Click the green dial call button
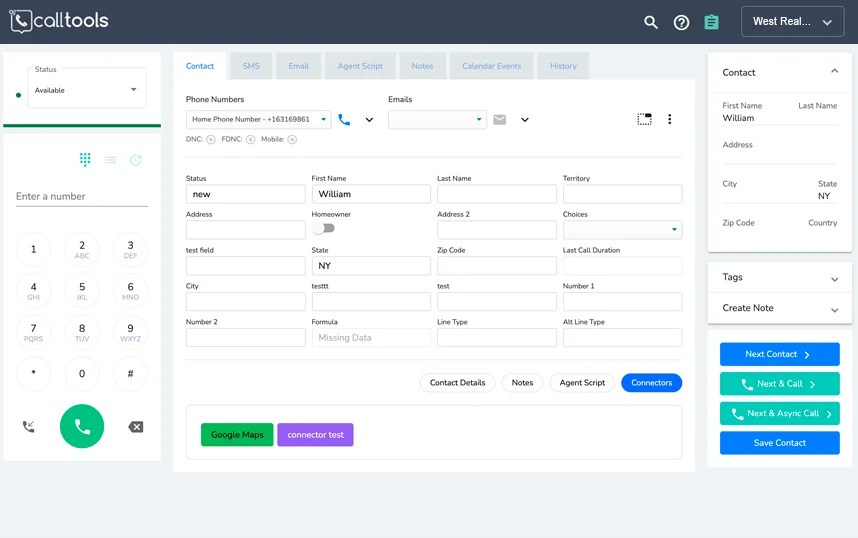Image resolution: width=858 pixels, height=538 pixels. [82, 426]
